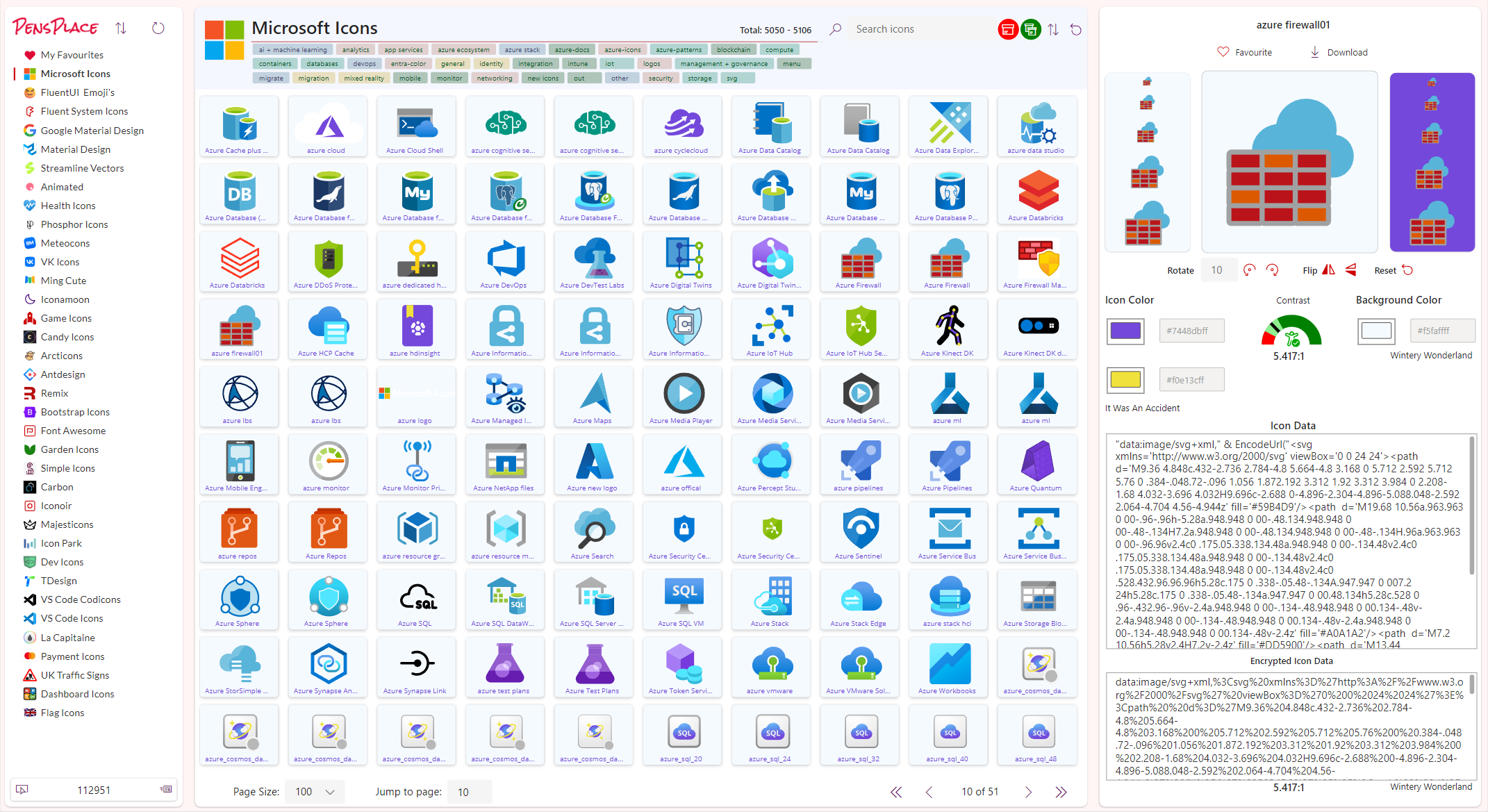Click the icon at sidebar bottom left
The width and height of the screenshot is (1488, 812).
tap(22, 790)
